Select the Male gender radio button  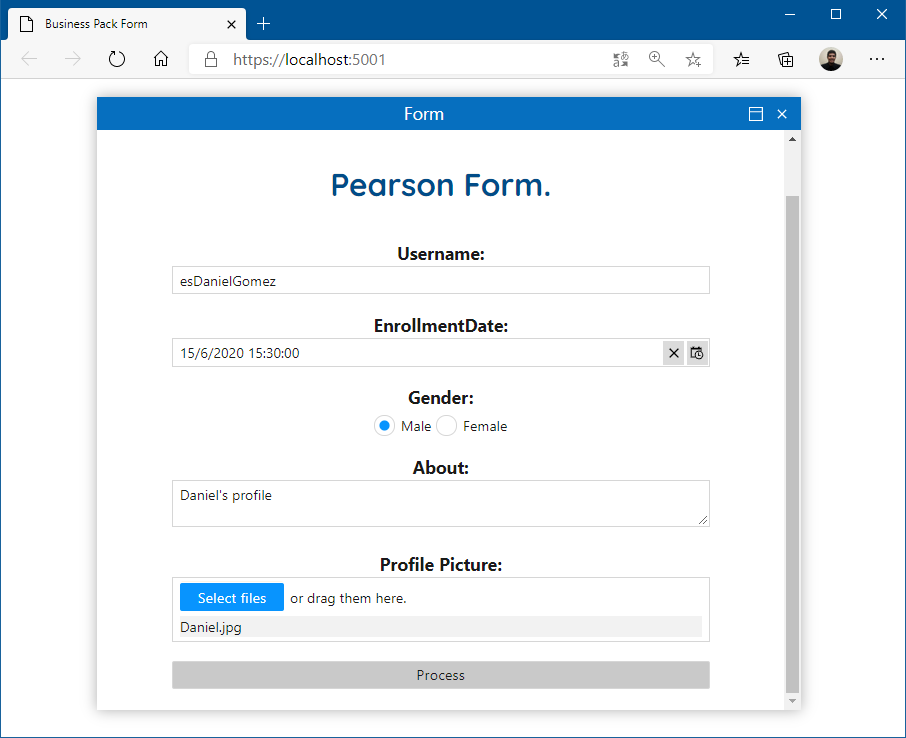[384, 425]
